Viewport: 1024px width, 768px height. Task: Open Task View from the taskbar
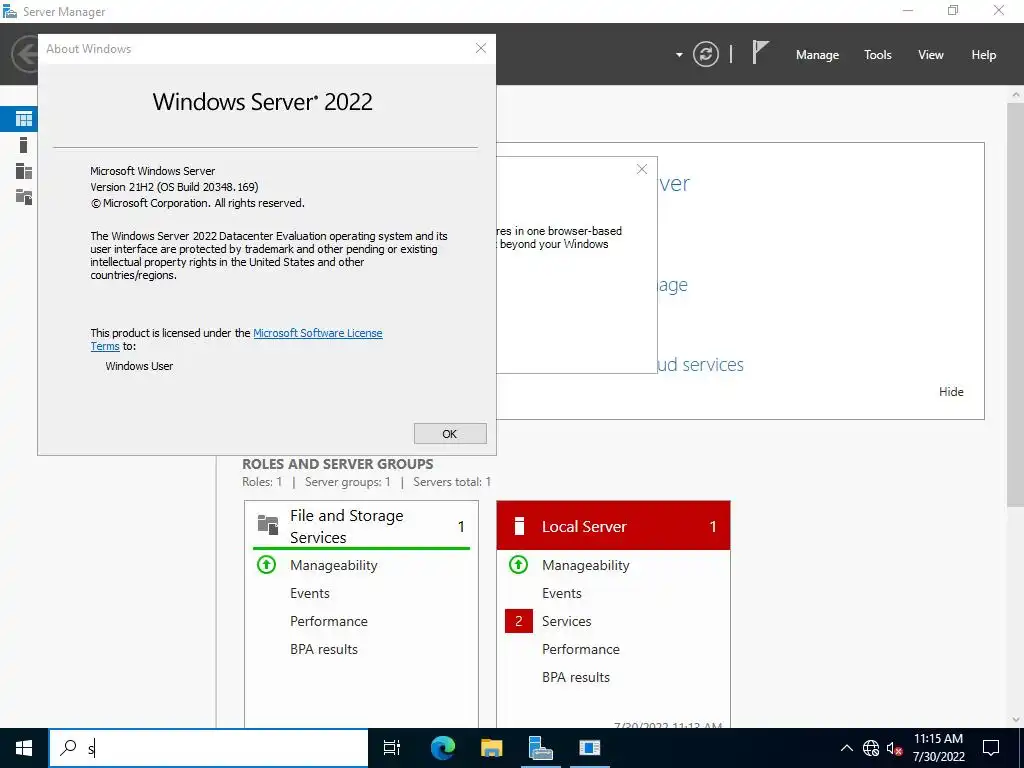392,748
